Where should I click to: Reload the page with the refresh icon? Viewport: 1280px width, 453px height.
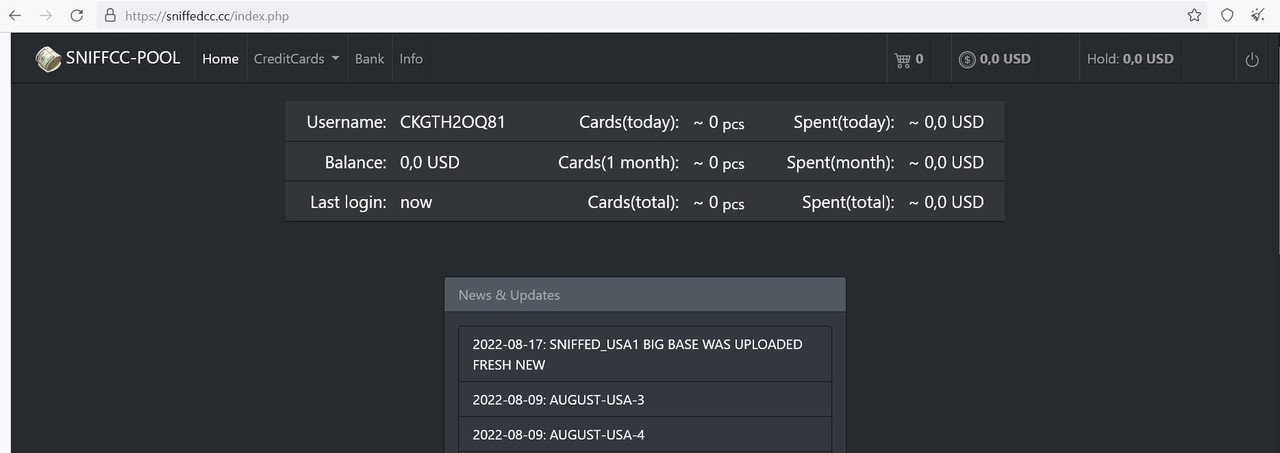tap(76, 15)
